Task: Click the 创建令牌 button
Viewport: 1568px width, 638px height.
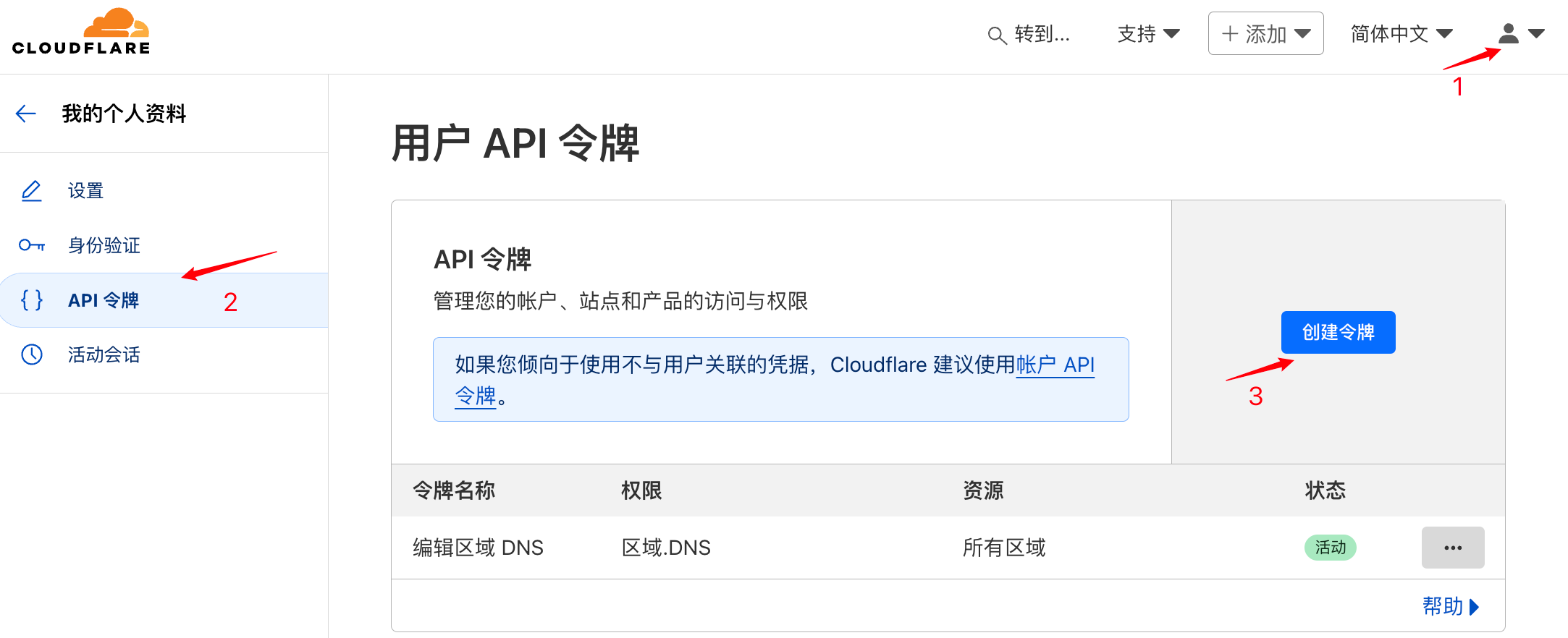Action: point(1338,332)
